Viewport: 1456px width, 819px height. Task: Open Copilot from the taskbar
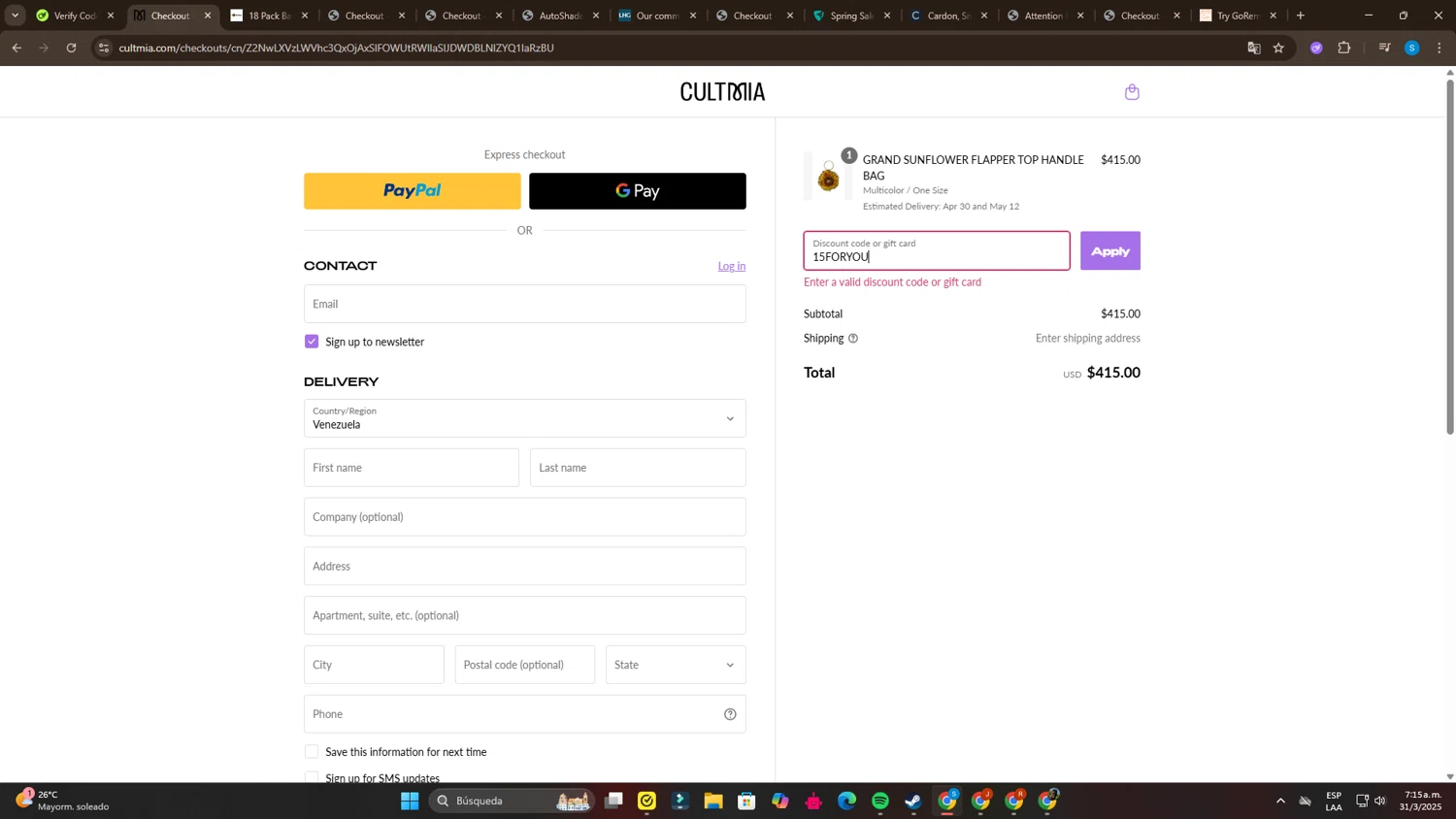click(780, 801)
